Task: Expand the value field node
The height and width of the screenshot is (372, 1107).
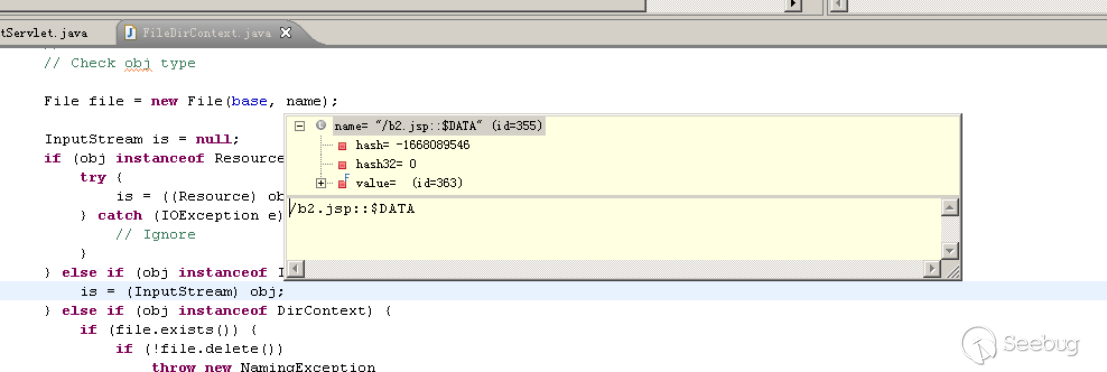Action: (x=321, y=183)
